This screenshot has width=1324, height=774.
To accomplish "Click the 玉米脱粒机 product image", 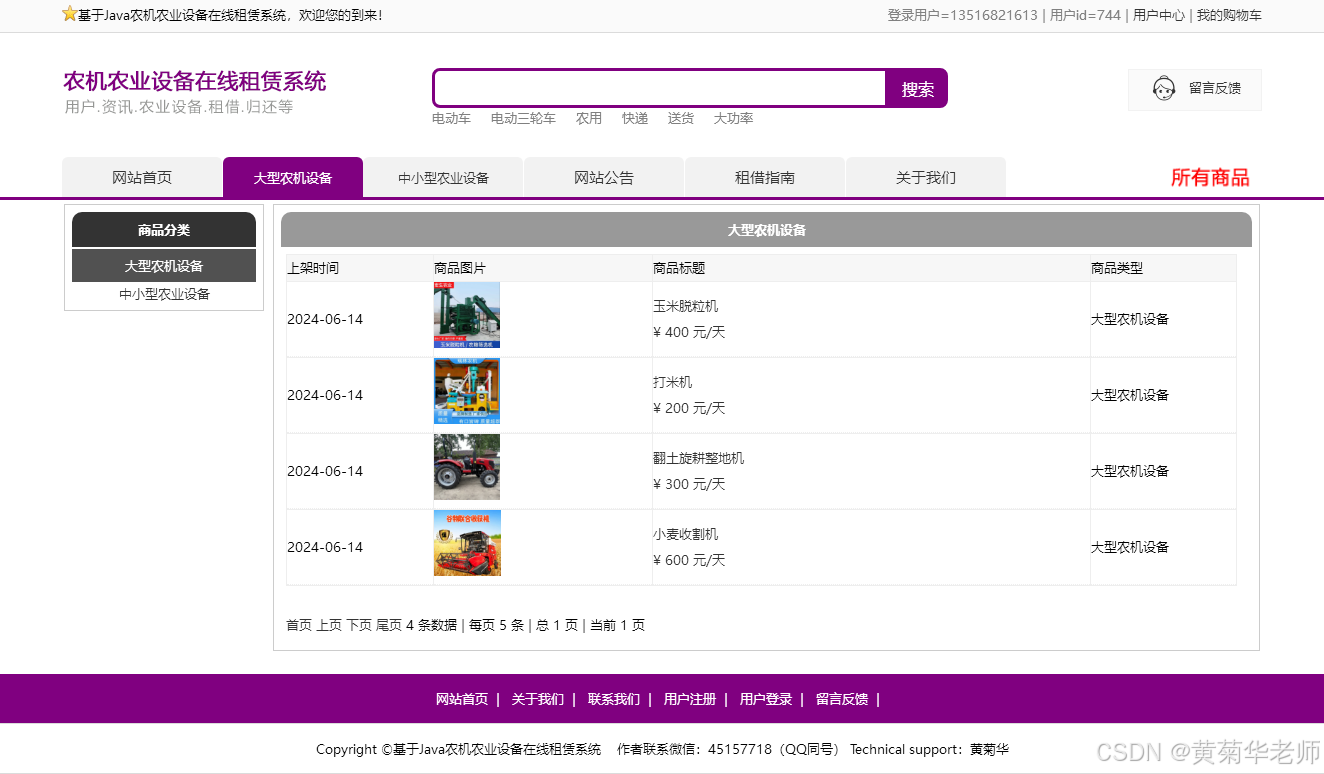I will (466, 315).
